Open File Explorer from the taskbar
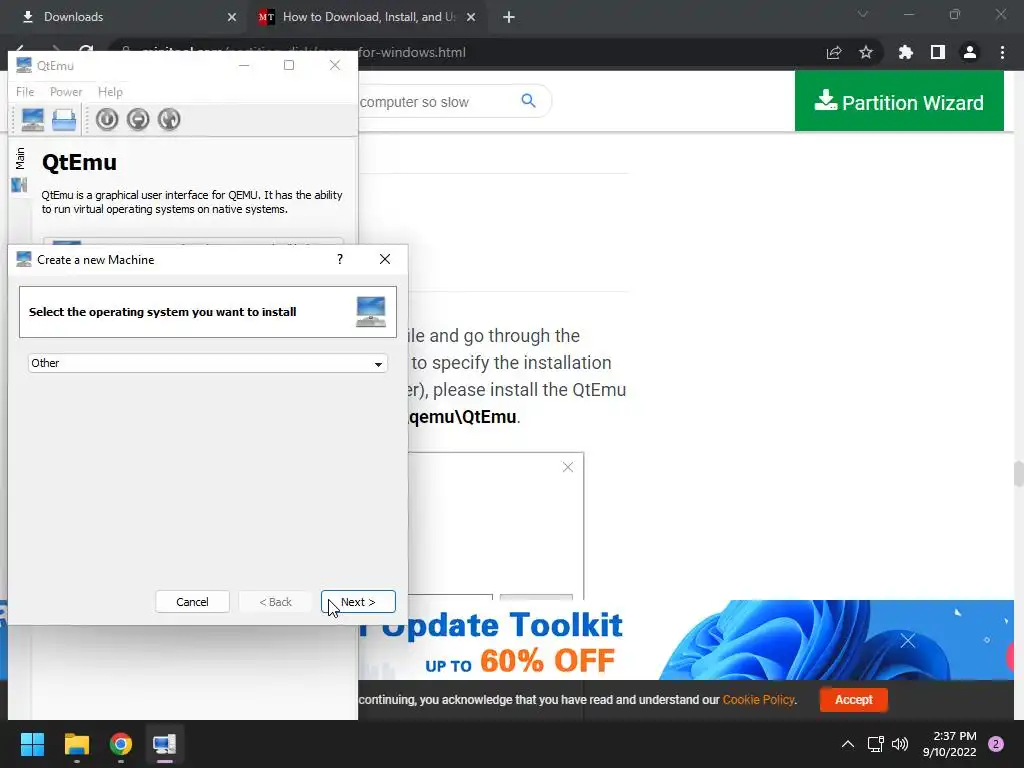This screenshot has height=768, width=1024. (76, 744)
